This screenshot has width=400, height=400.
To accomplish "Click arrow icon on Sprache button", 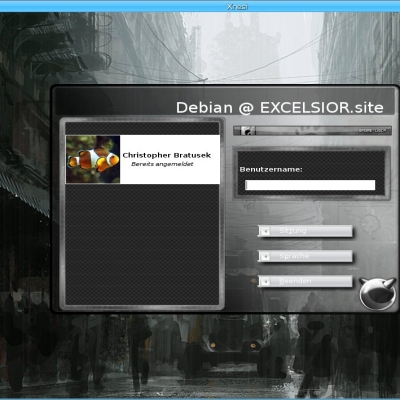I will pyautogui.click(x=265, y=256).
